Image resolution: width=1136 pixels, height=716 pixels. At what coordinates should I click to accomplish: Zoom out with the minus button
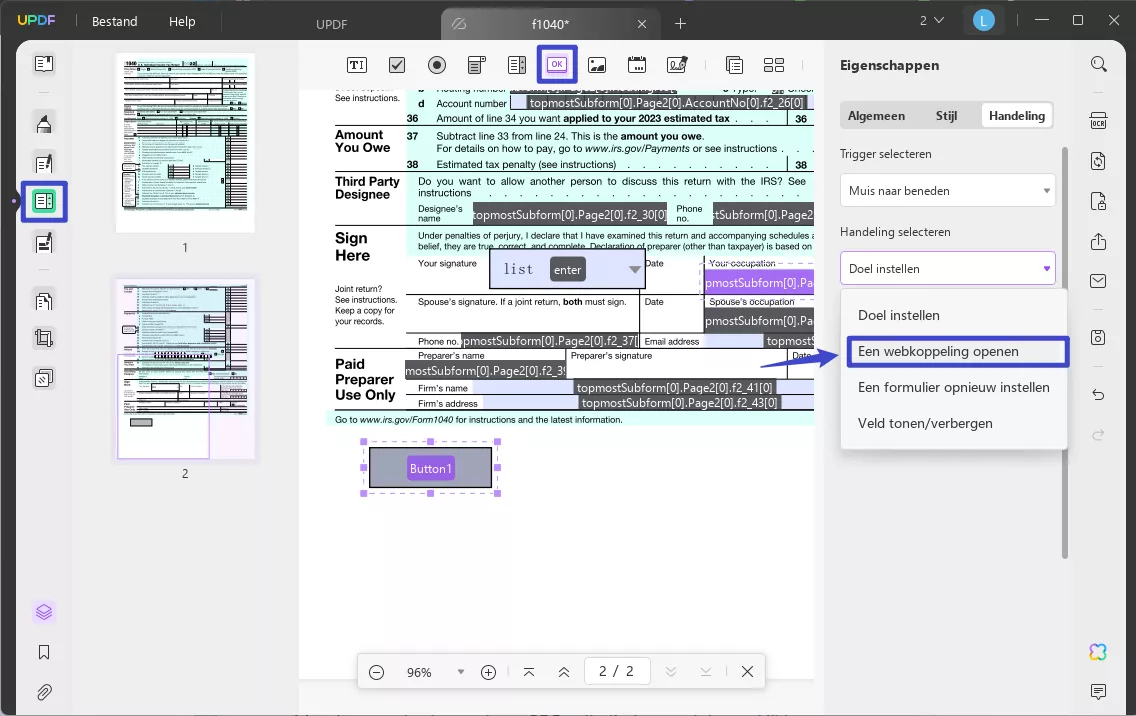click(x=376, y=672)
